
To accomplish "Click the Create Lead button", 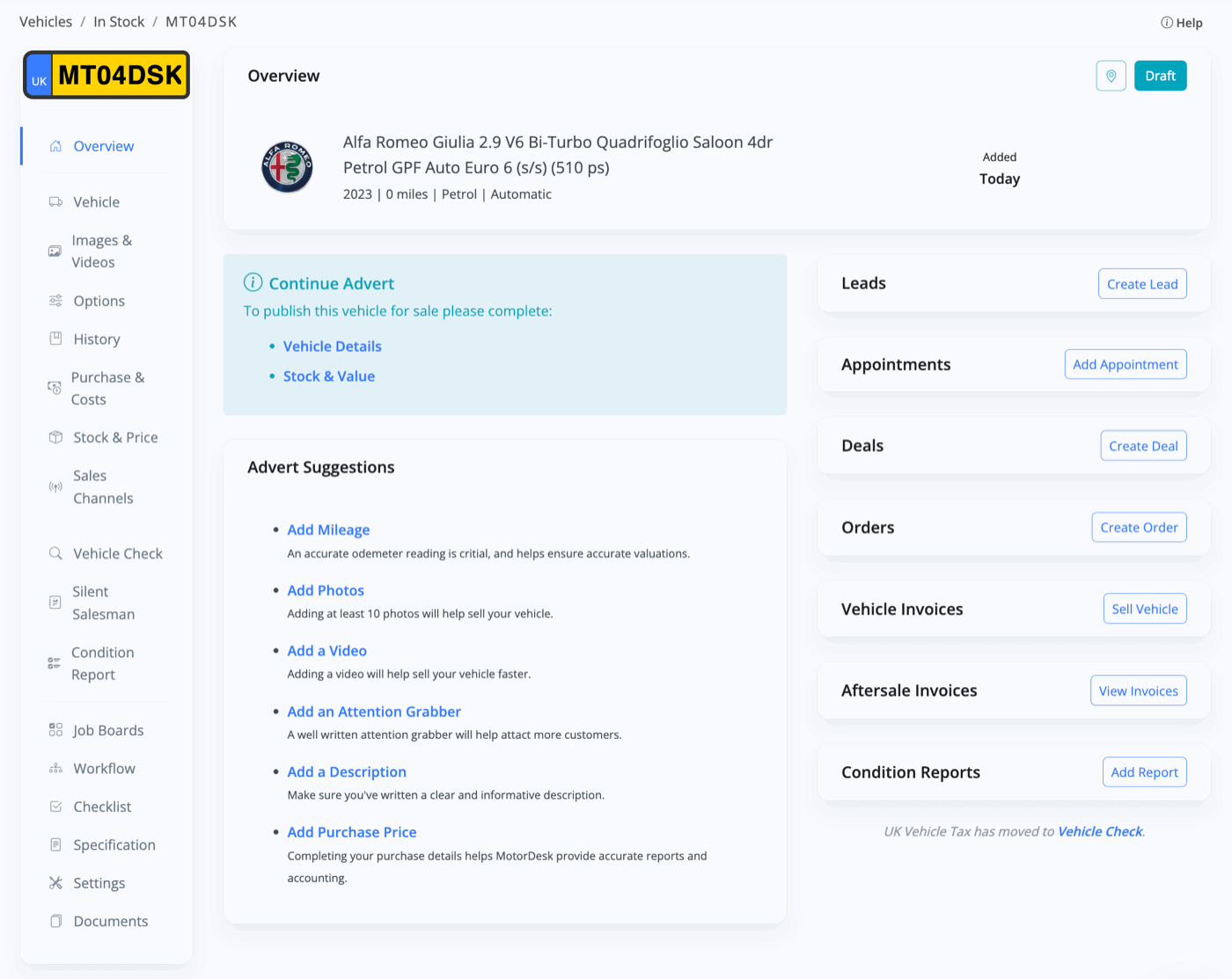I will coord(1142,284).
